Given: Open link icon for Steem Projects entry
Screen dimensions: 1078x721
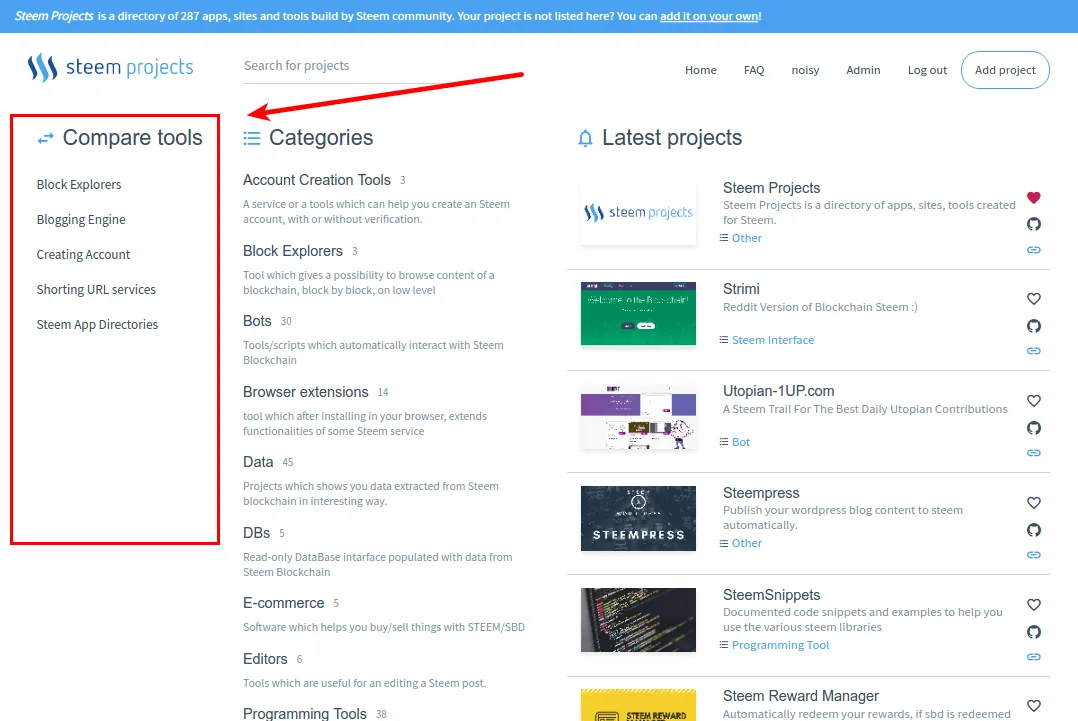Looking at the screenshot, I should 1033,249.
